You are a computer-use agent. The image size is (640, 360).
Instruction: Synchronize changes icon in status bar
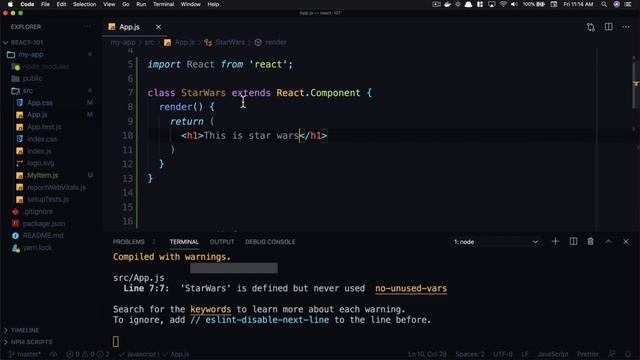pyautogui.click(x=53, y=354)
